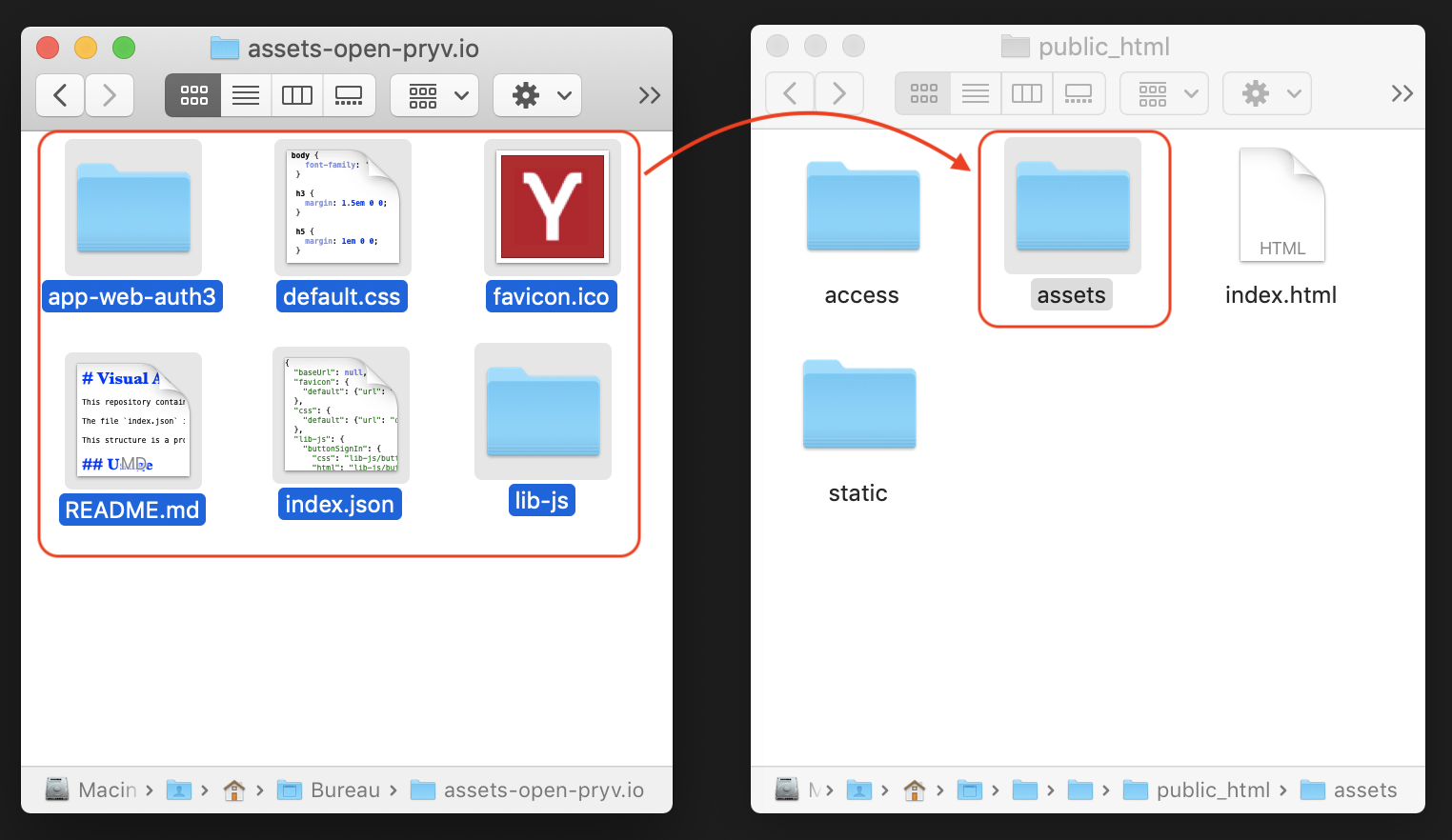Switch to gallery view in assets-open-pryv.io window
1452x840 pixels.
[x=349, y=95]
